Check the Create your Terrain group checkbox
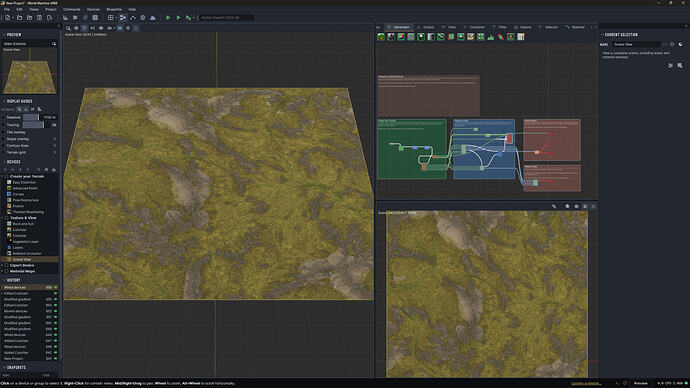The height and width of the screenshot is (388, 690). point(7,176)
